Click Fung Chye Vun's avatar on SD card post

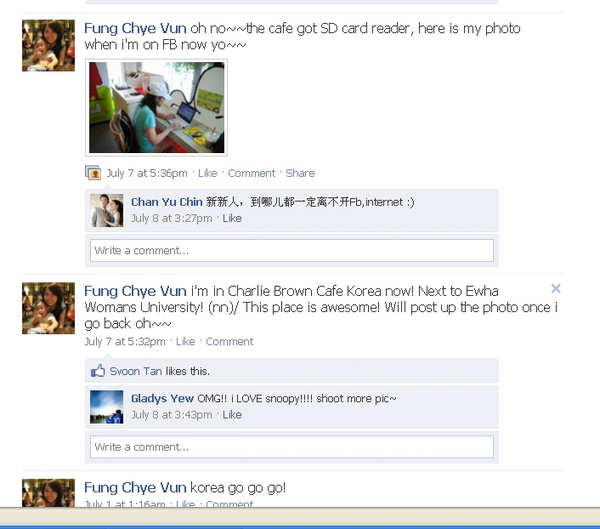click(48, 46)
